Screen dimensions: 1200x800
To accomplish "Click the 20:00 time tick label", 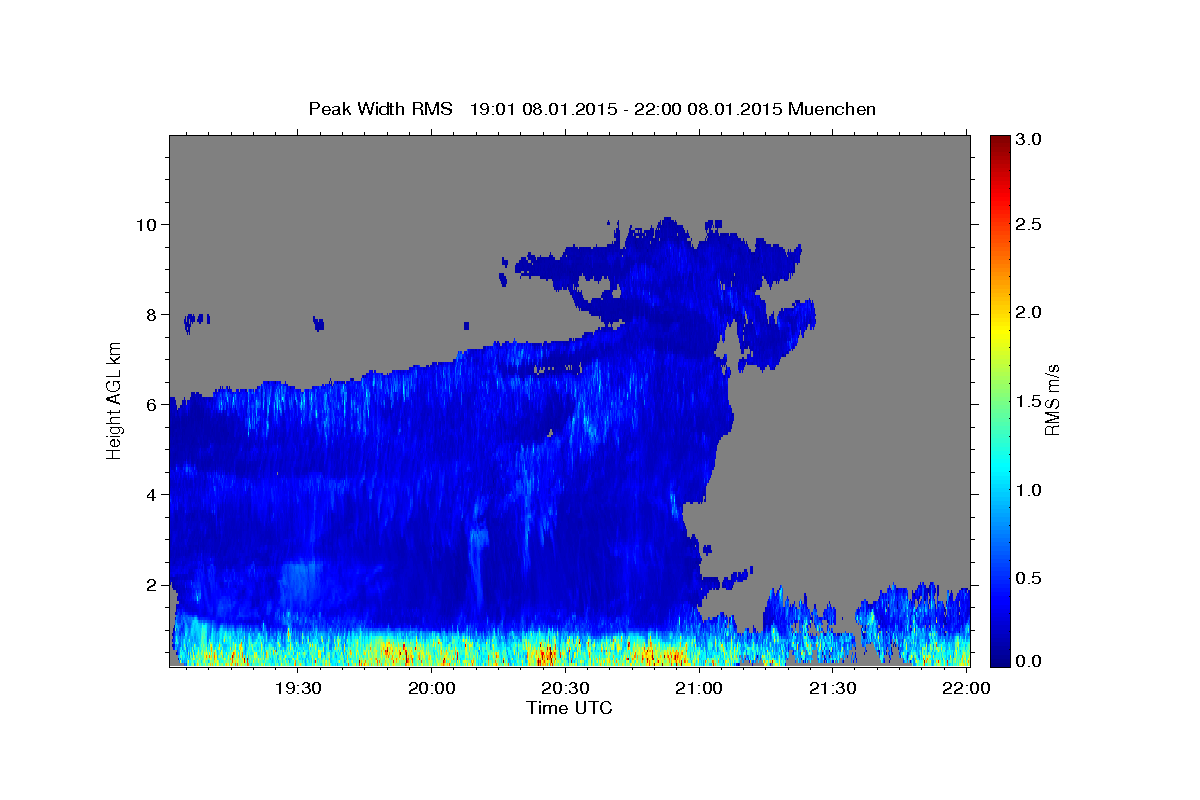I will (x=432, y=688).
